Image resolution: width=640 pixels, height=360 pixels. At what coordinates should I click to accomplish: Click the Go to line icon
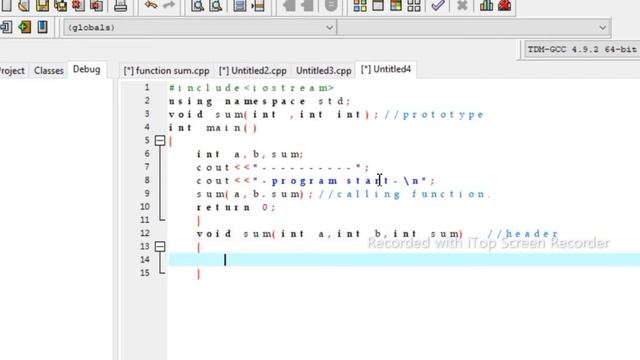pos(258,5)
